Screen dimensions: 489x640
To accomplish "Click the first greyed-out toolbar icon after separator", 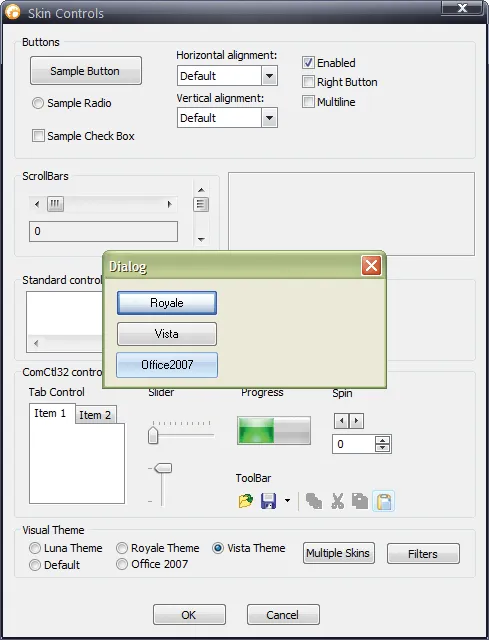I will tap(314, 501).
